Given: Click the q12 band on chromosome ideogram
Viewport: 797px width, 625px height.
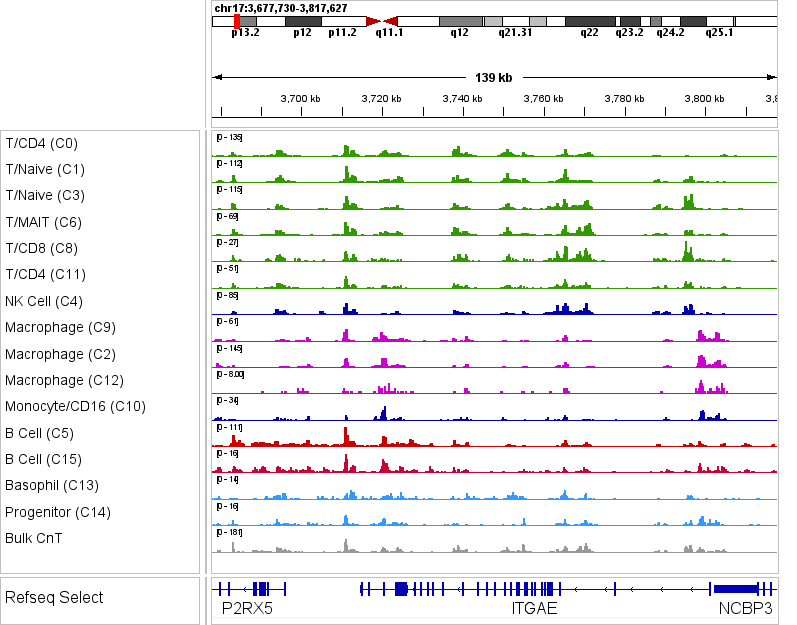Looking at the screenshot, I should coord(460,21).
